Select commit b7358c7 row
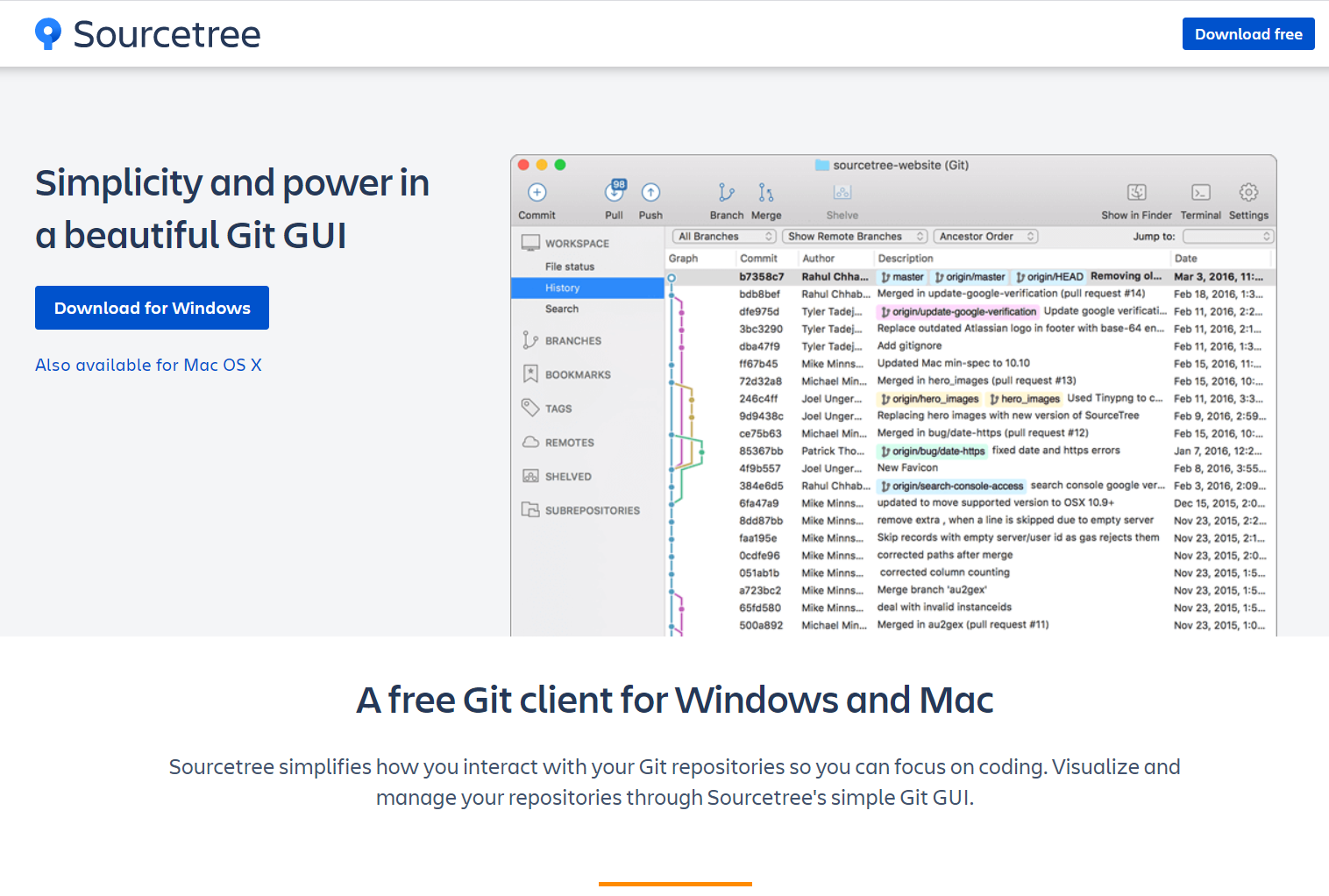Image resolution: width=1329 pixels, height=896 pixels. pyautogui.click(x=970, y=277)
